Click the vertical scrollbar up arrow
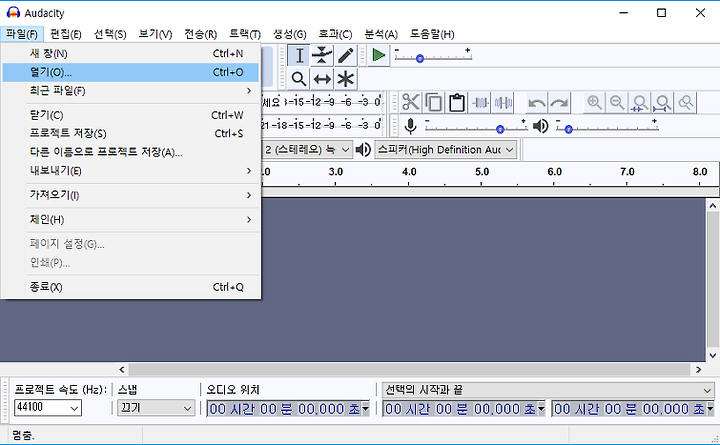720x445 pixels. [713, 205]
